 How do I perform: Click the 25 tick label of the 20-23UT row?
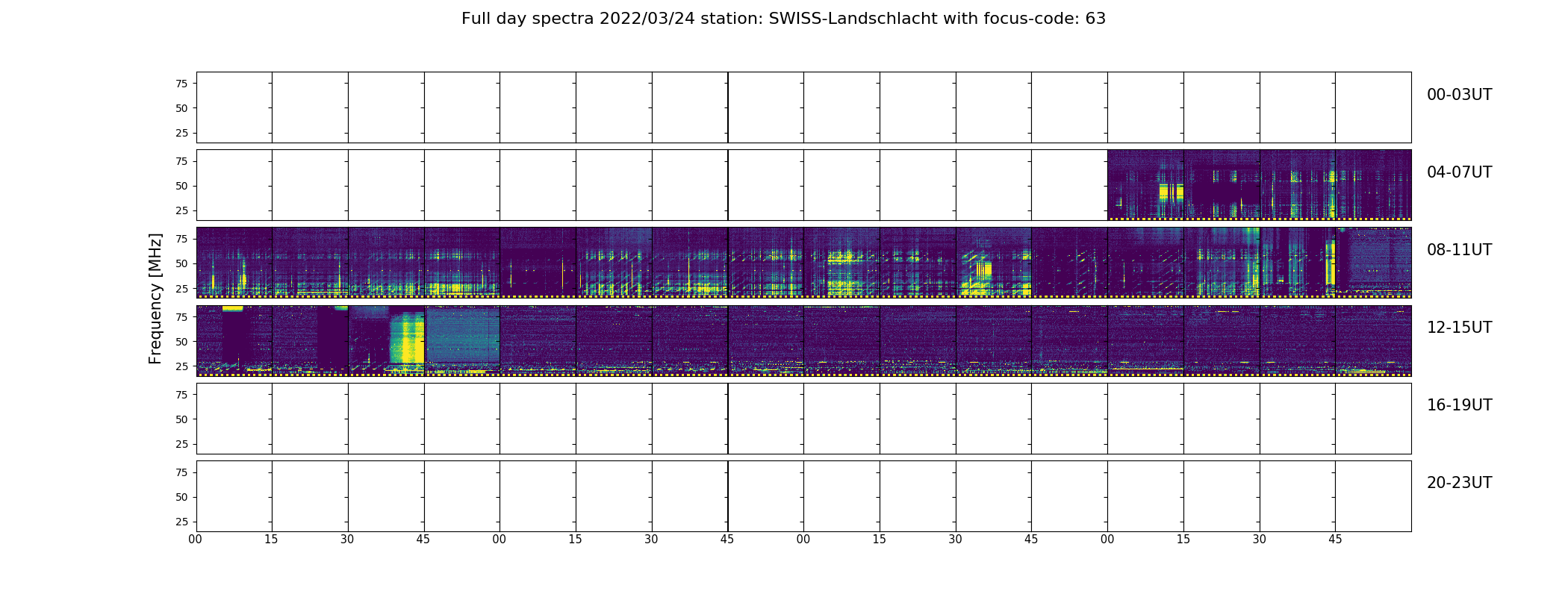tap(181, 522)
